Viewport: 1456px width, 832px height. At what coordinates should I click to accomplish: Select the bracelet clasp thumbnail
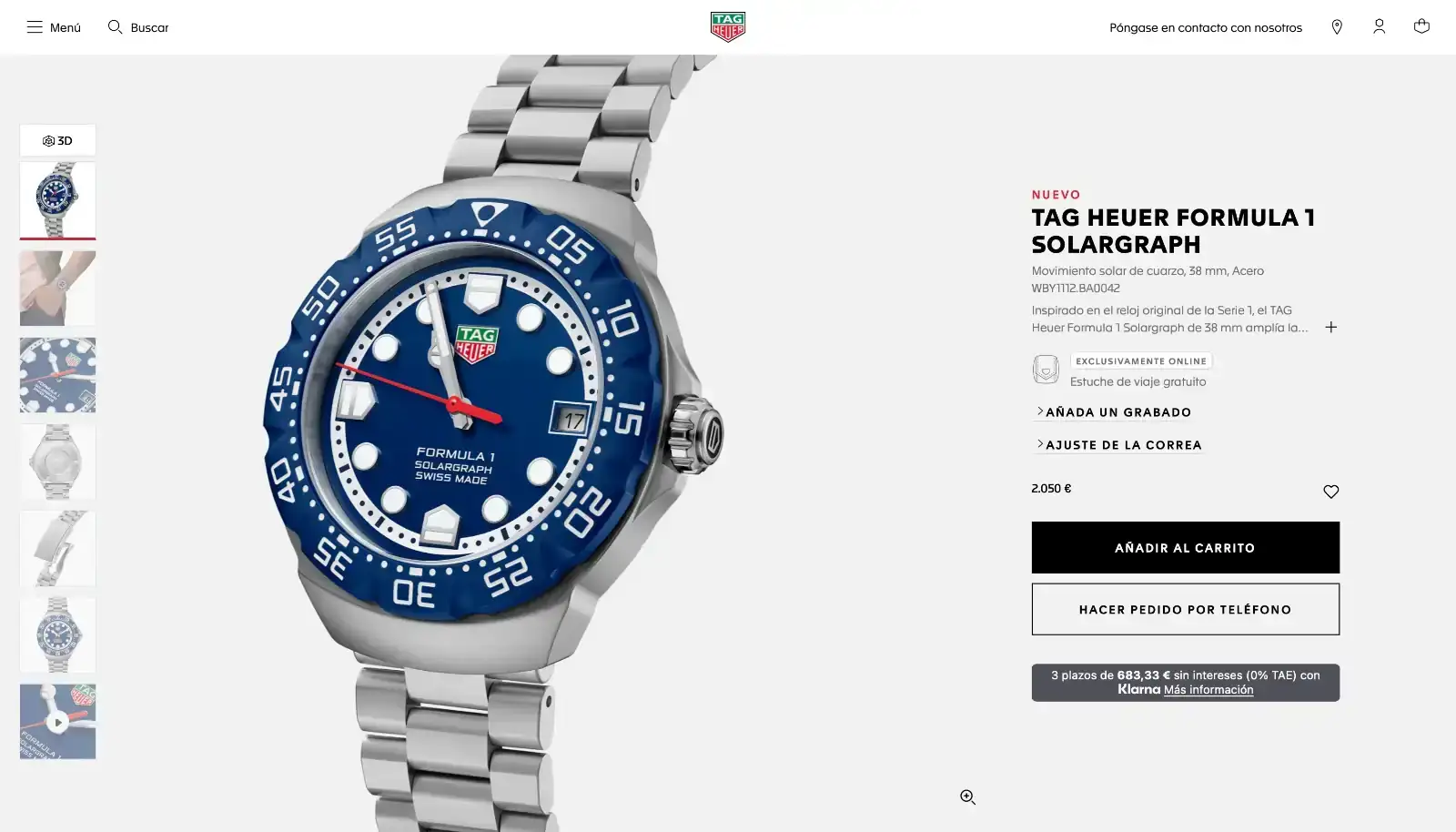click(x=57, y=548)
